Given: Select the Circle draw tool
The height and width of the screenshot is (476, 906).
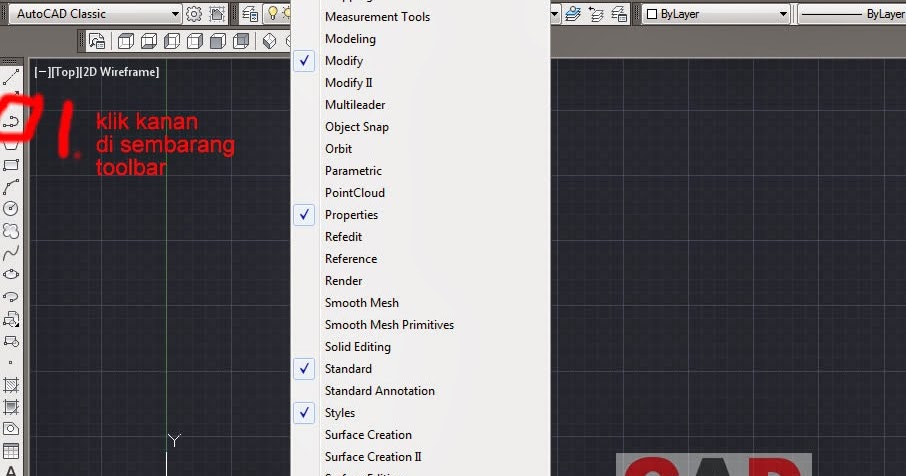Looking at the screenshot, I should coord(11,209).
